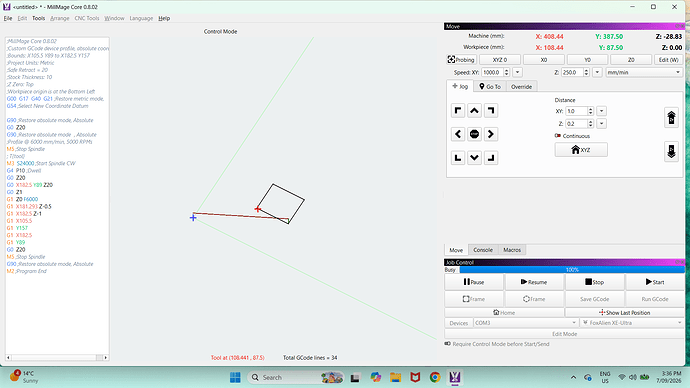Open XY speed preset dropdown

[x=518, y=72]
